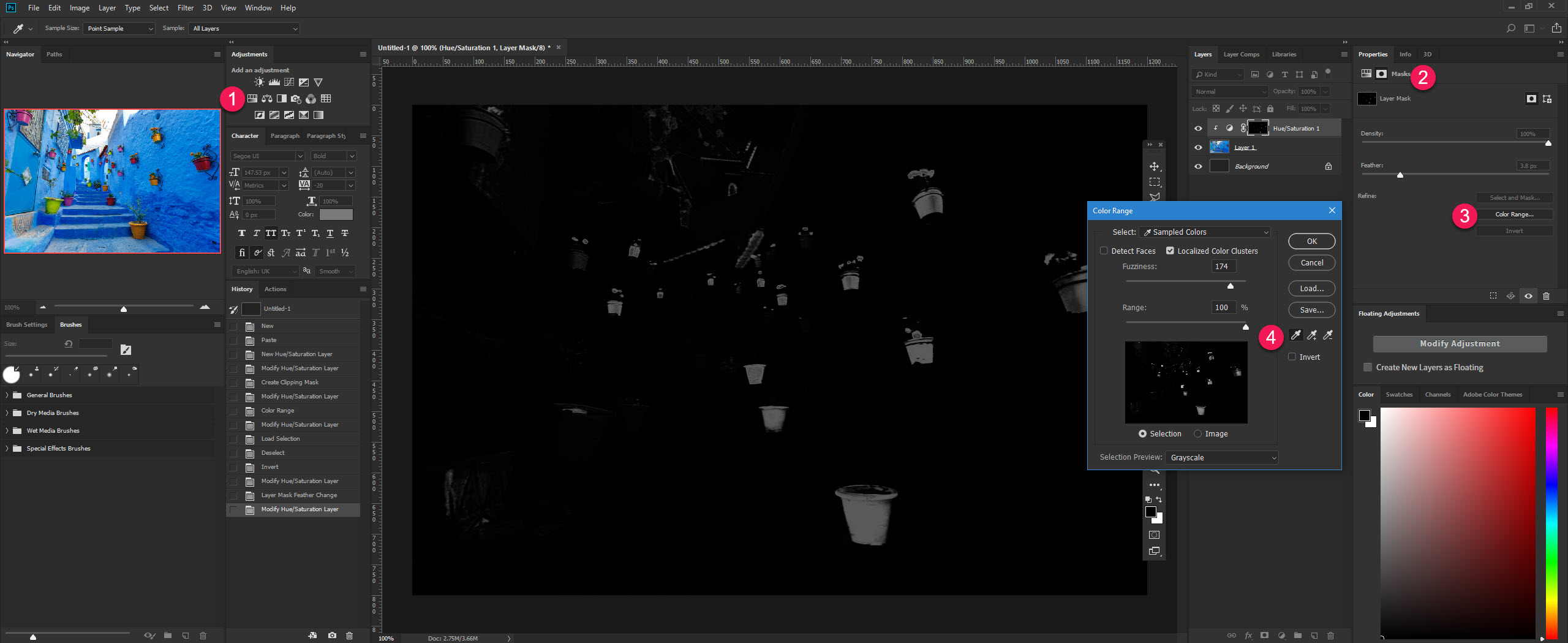The height and width of the screenshot is (643, 1568).
Task: Add a Photo Filter adjustment
Action: click(x=296, y=99)
